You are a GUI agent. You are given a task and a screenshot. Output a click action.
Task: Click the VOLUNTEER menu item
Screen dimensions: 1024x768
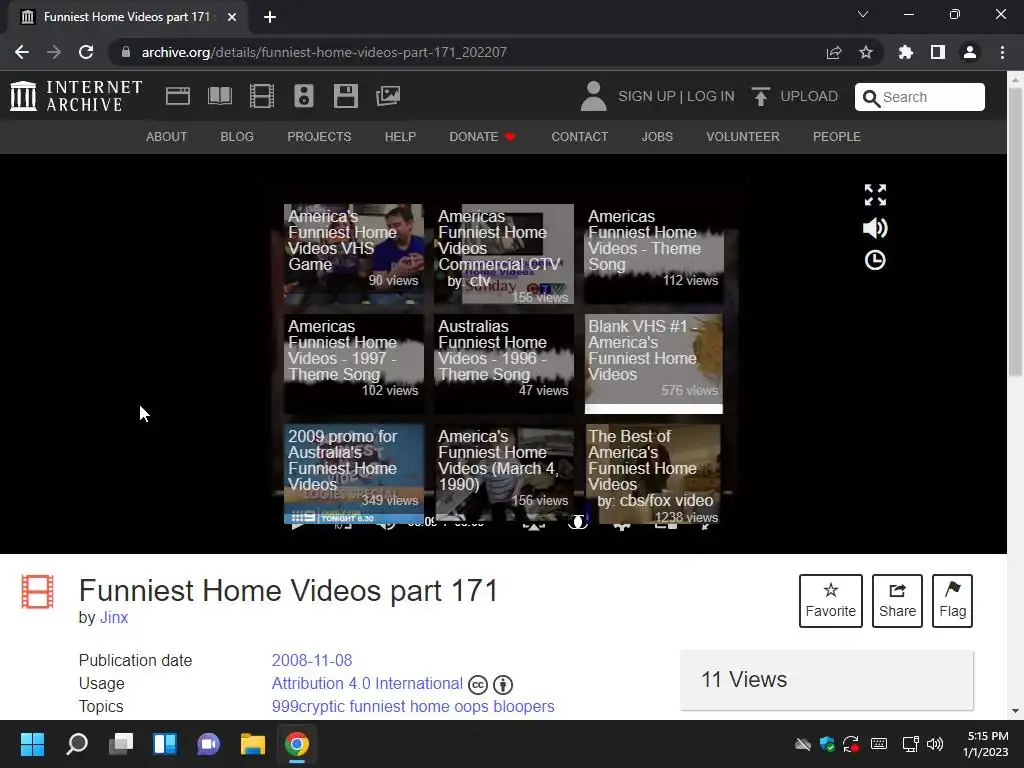pyautogui.click(x=743, y=136)
